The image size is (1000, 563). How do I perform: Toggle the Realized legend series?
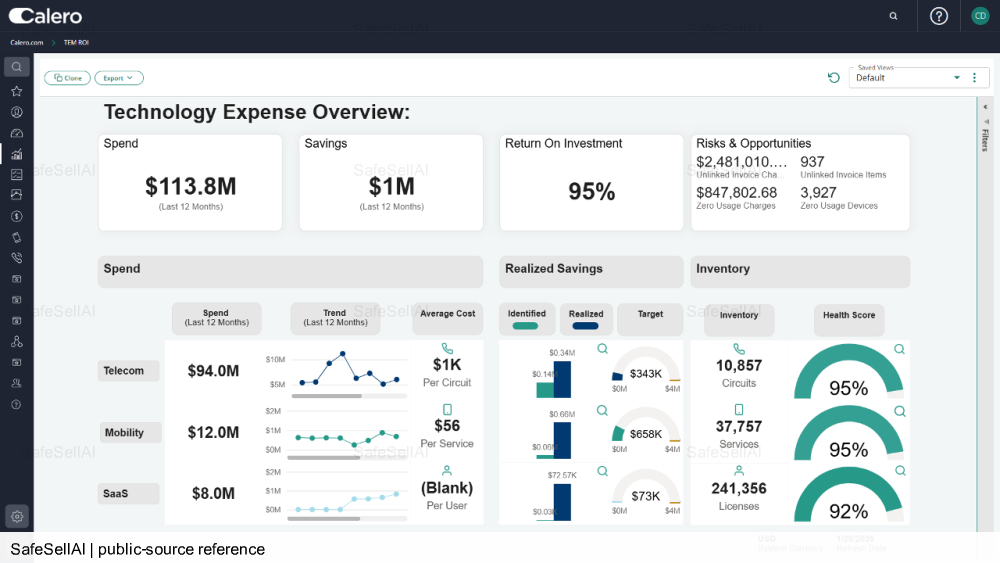click(585, 319)
